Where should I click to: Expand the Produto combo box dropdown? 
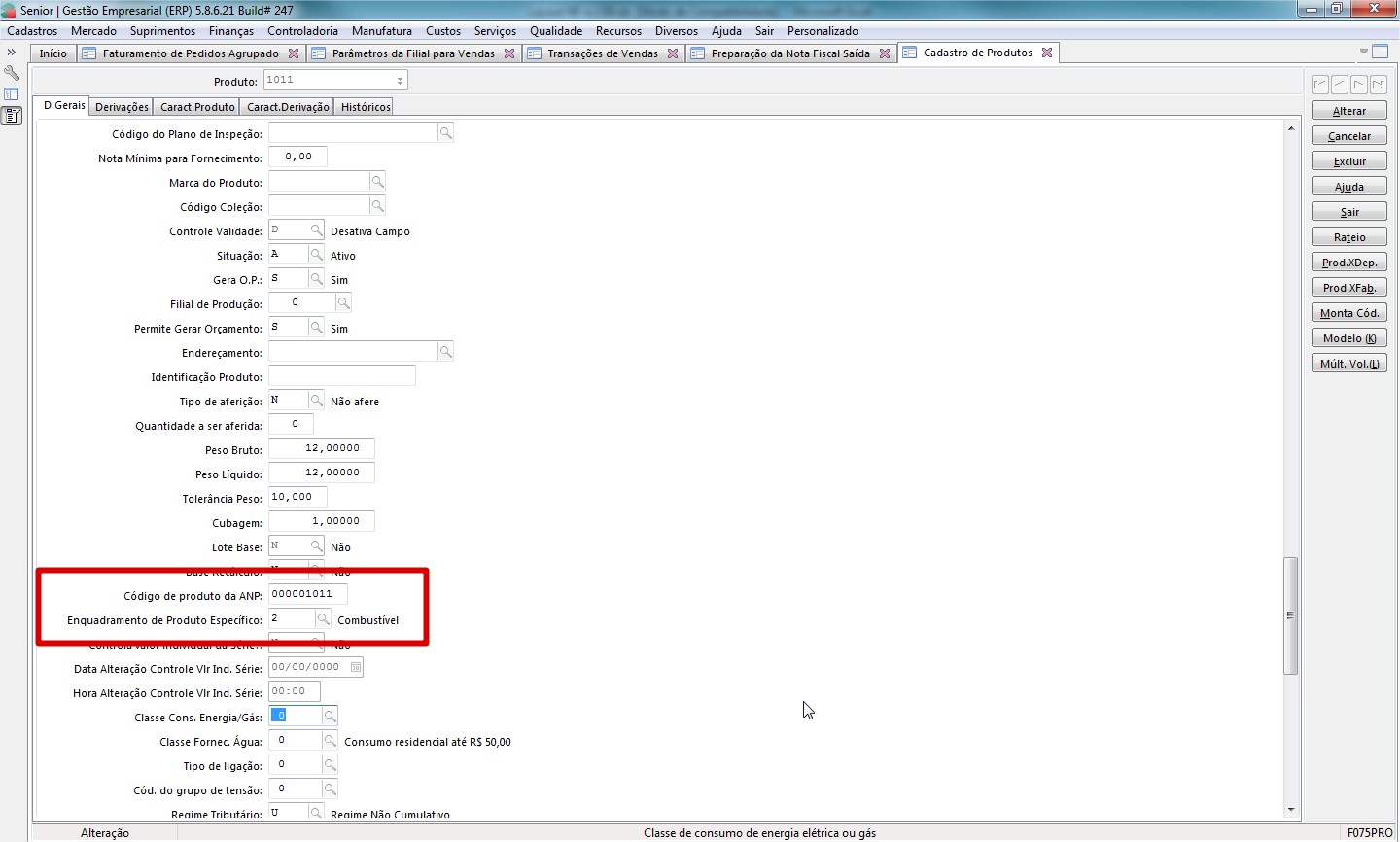pos(400,81)
